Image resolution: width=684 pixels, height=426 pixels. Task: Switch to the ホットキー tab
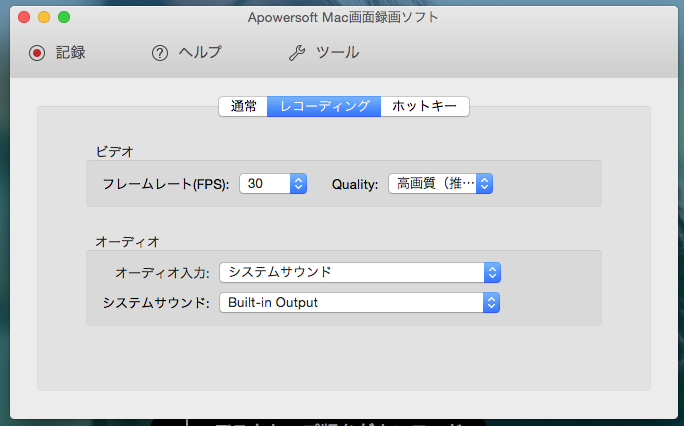click(x=425, y=106)
